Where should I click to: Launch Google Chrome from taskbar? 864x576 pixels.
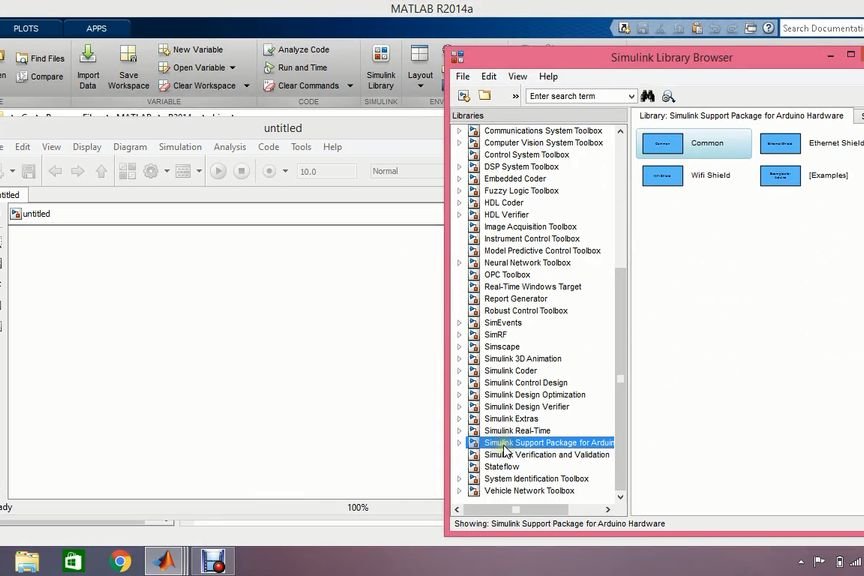tap(120, 561)
